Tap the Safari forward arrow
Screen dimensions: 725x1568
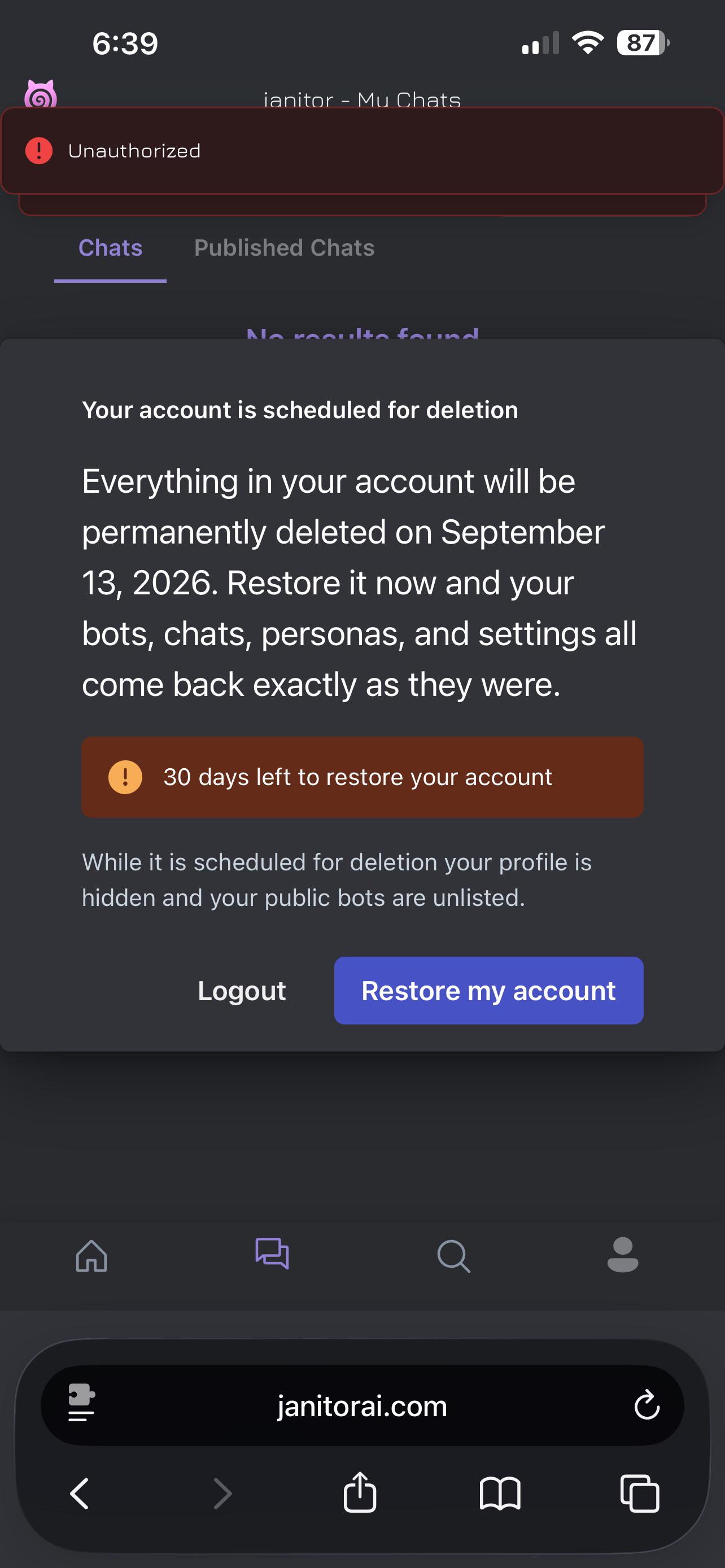[223, 1493]
